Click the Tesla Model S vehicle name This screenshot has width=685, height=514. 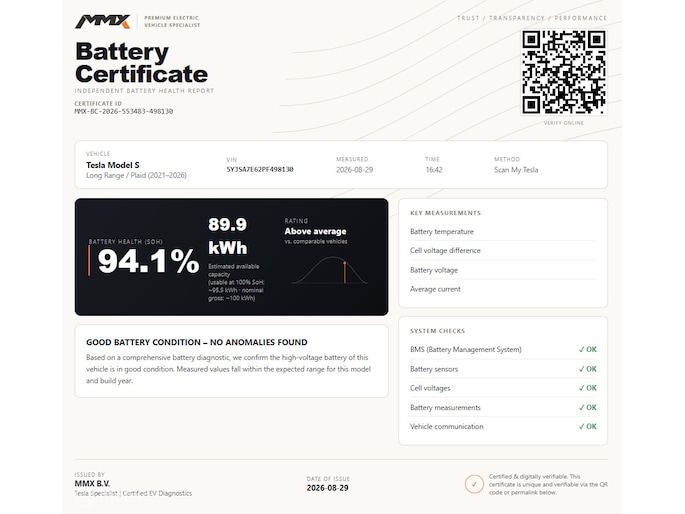click(113, 165)
